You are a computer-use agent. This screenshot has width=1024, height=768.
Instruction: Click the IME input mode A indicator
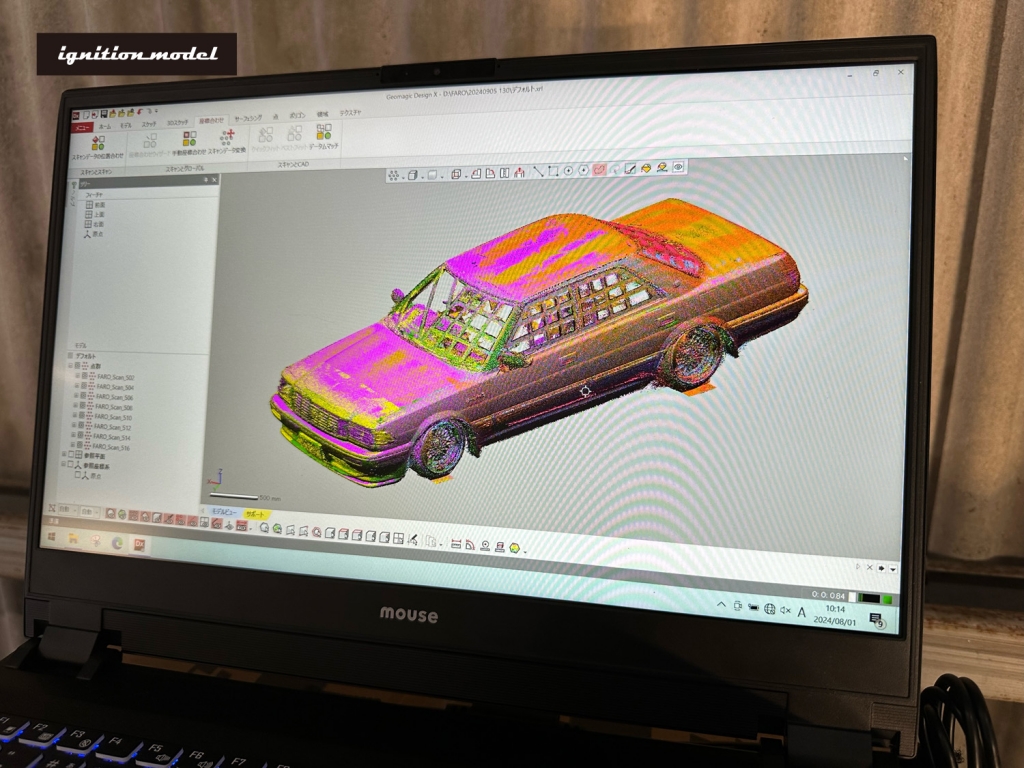click(801, 612)
